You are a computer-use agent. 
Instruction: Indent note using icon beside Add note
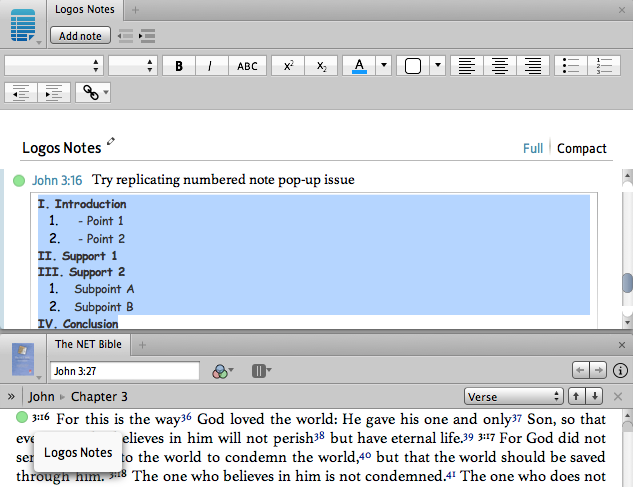(x=147, y=36)
